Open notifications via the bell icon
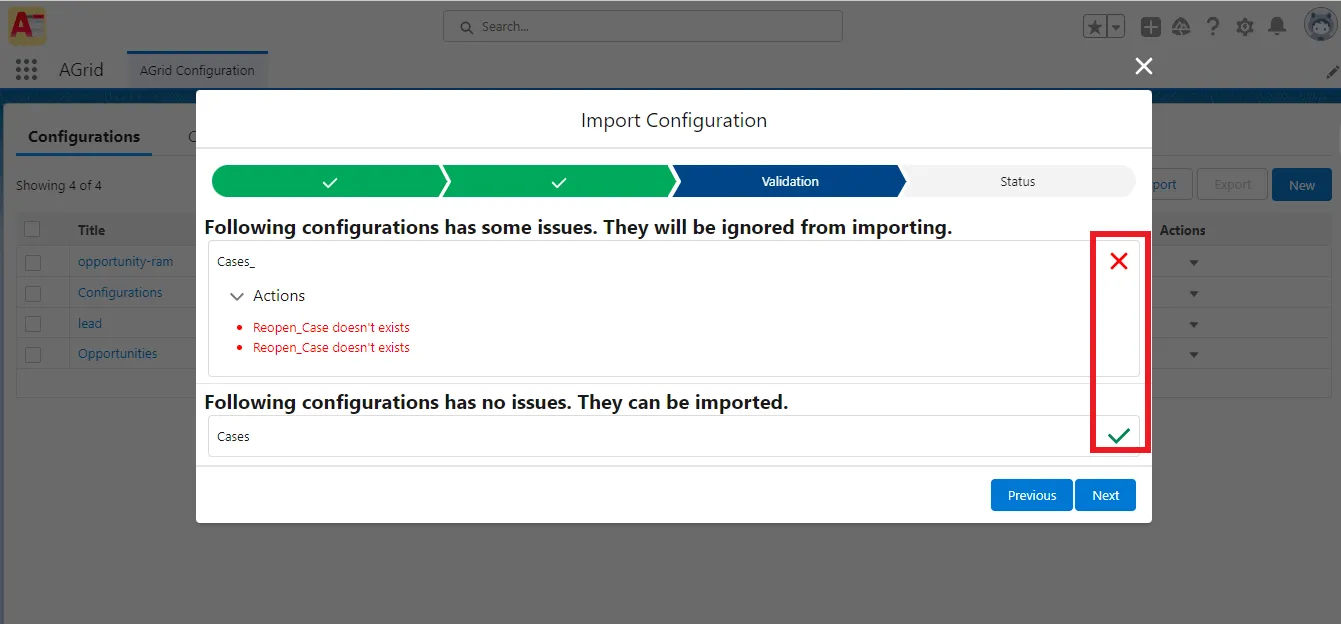Viewport: 1341px width, 624px height. click(x=1276, y=26)
